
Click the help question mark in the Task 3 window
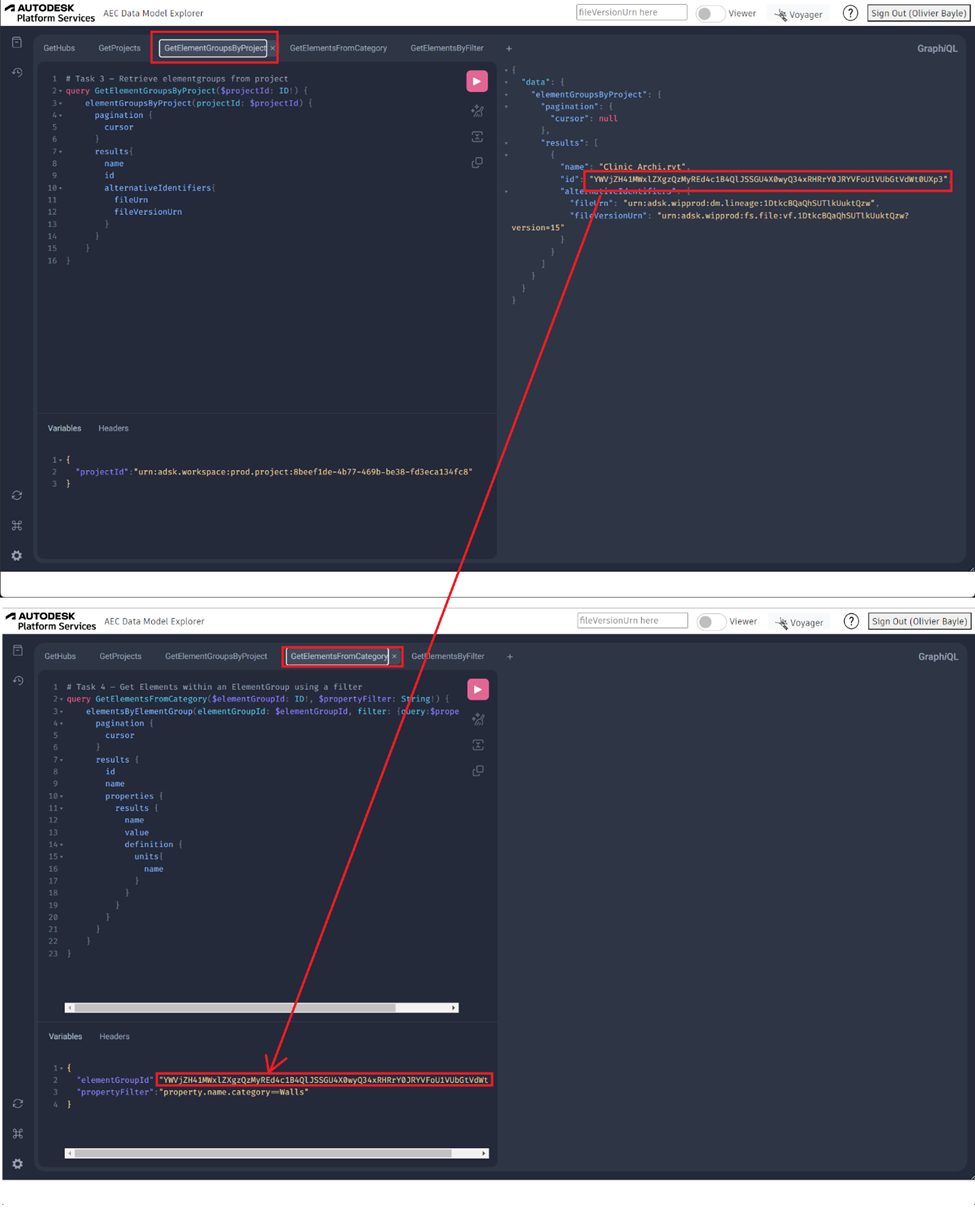click(850, 13)
